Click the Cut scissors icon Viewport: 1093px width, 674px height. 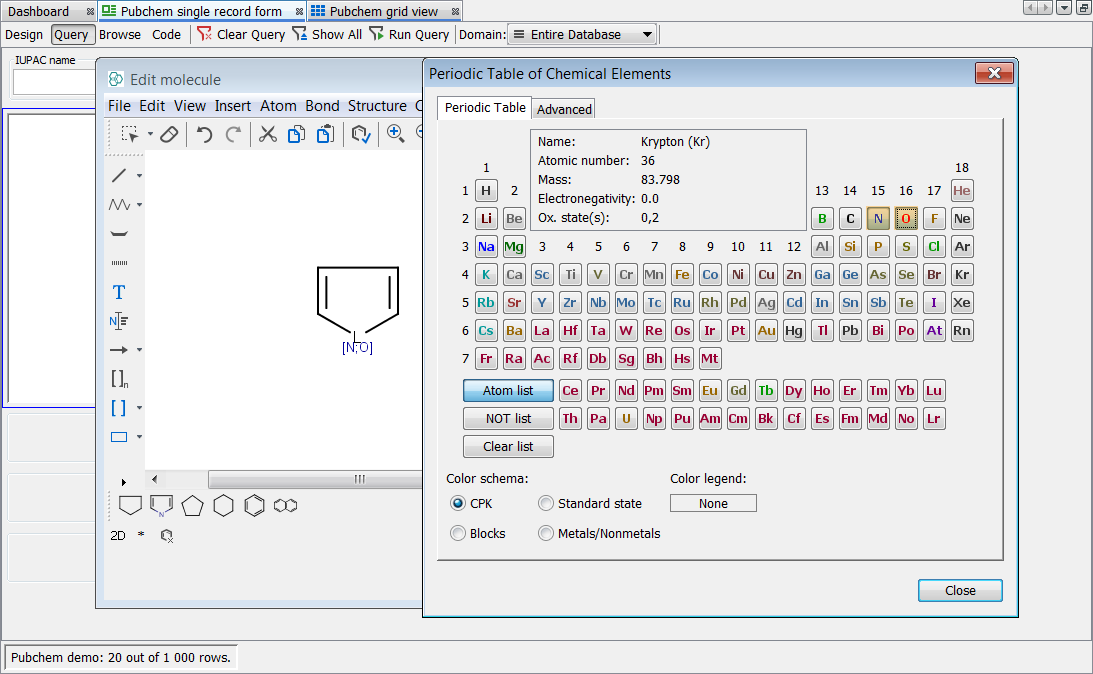click(268, 134)
